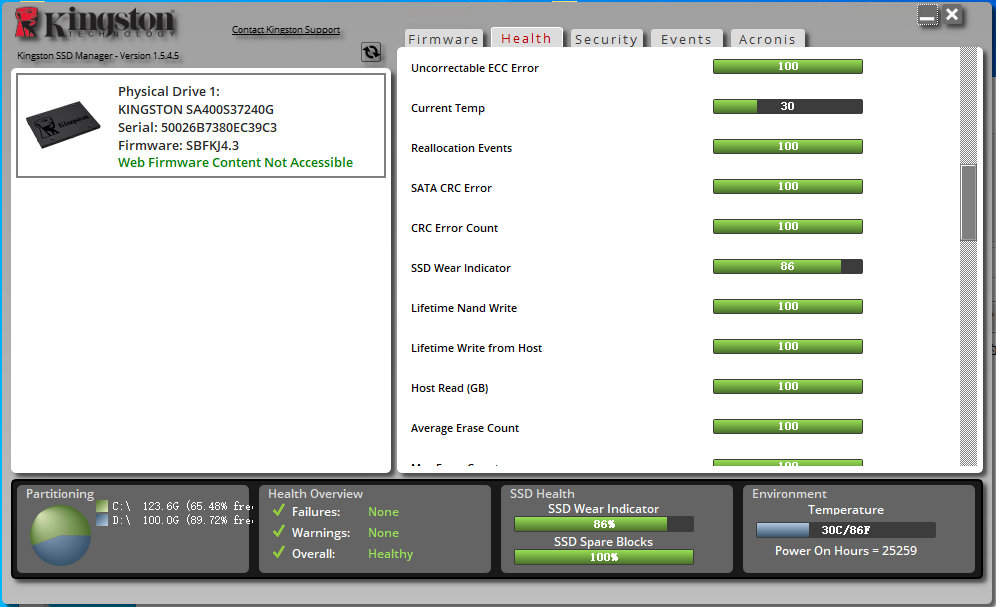Click the SSD Spare Blocks 100% bar
The height and width of the screenshot is (607, 996).
[603, 557]
